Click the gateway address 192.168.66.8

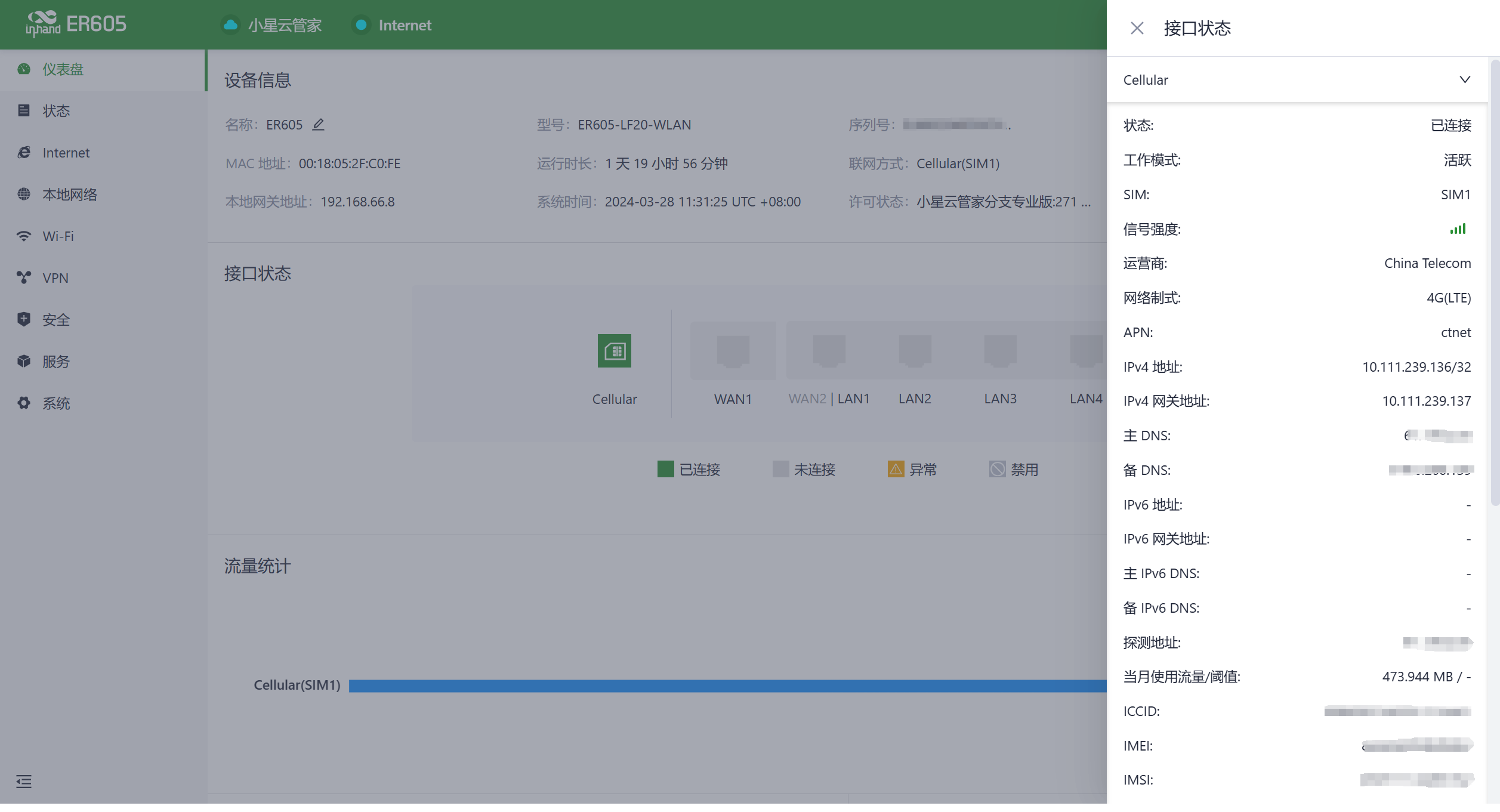[x=357, y=202]
